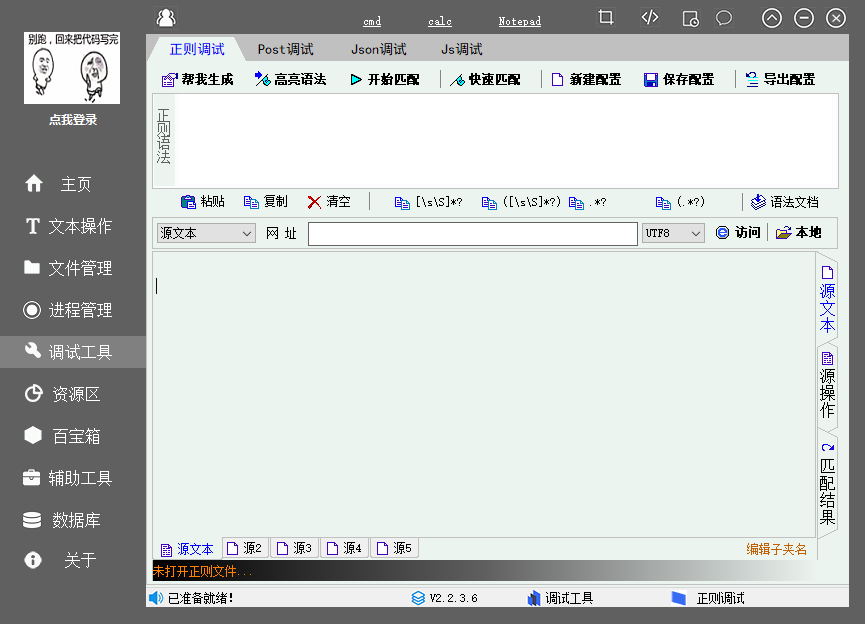Open the code brackets tool icon

(x=650, y=18)
